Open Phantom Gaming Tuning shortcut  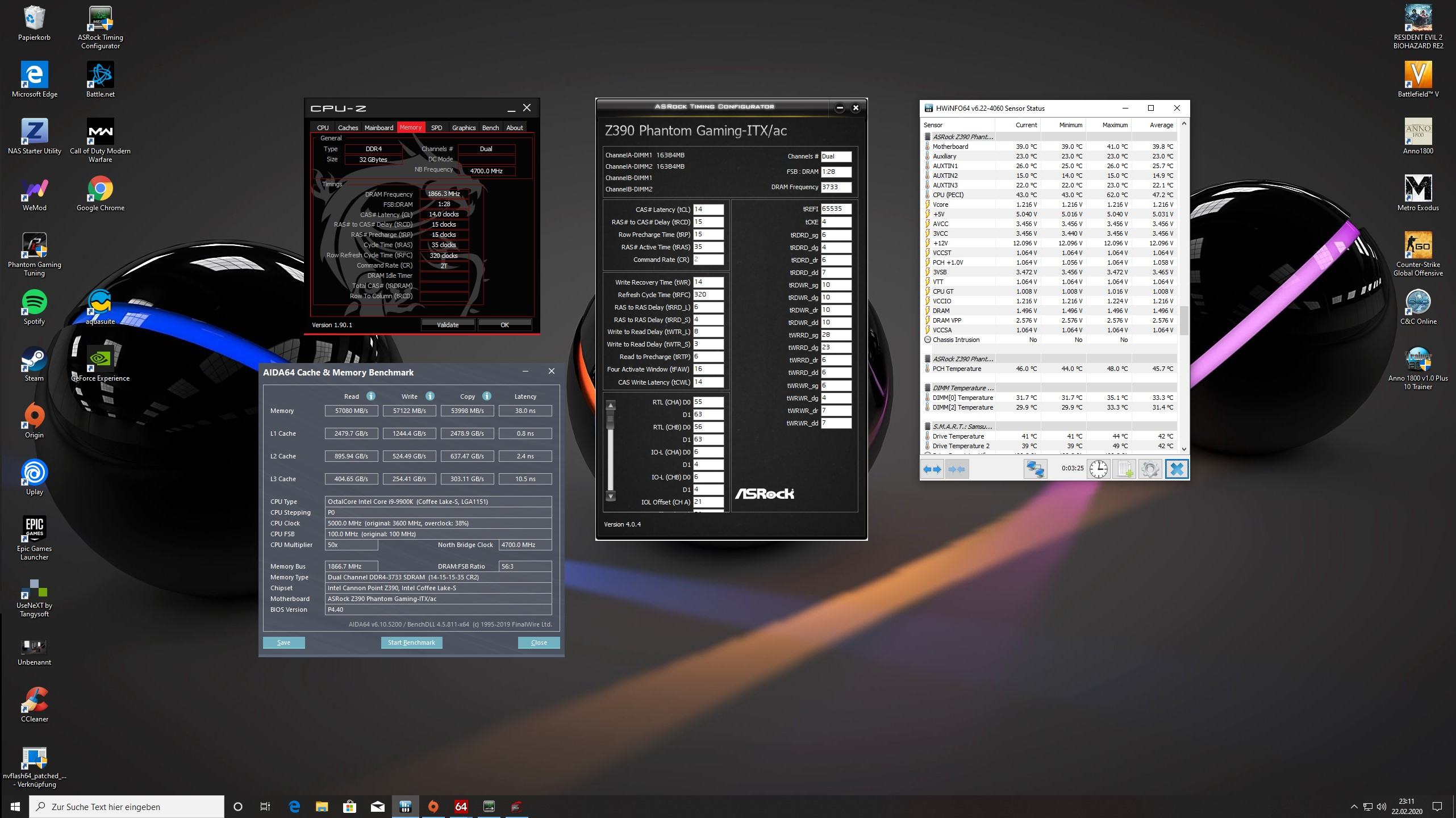pyautogui.click(x=34, y=254)
